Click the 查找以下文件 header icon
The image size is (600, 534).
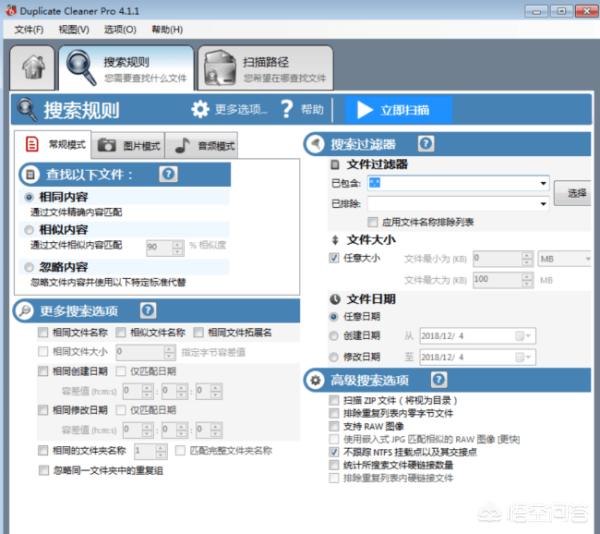tap(30, 174)
